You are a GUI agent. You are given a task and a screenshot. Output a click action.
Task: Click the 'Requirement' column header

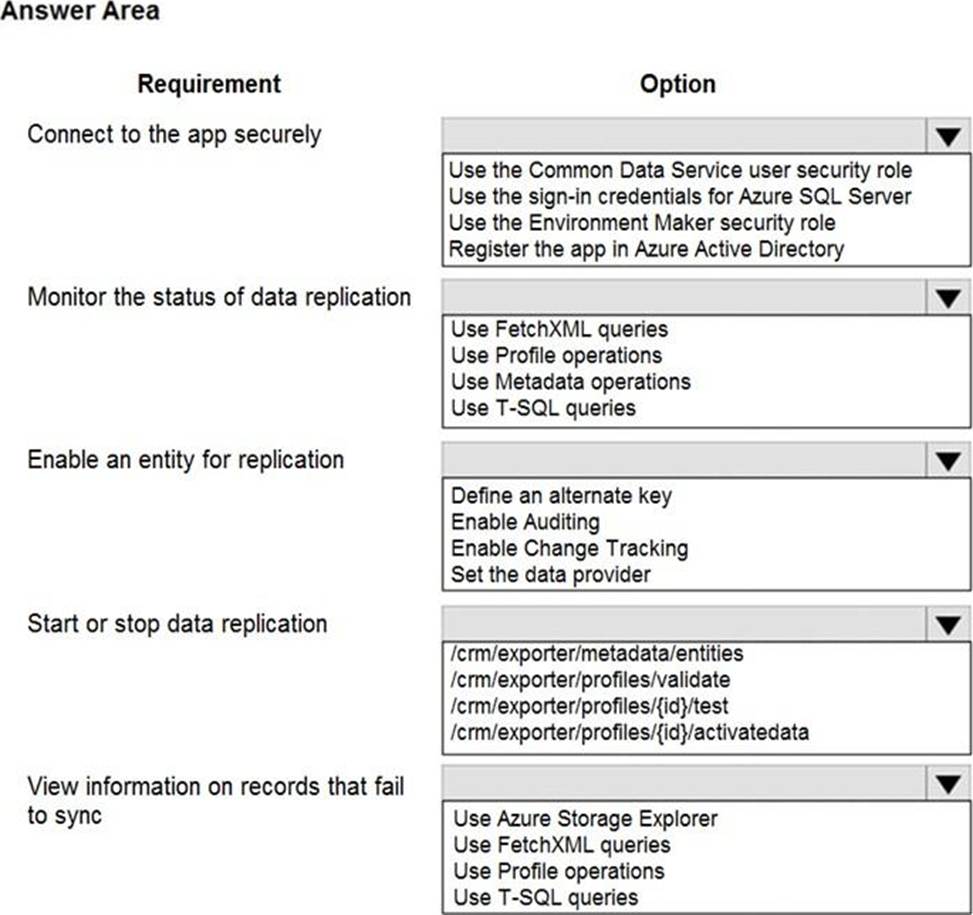tap(209, 84)
